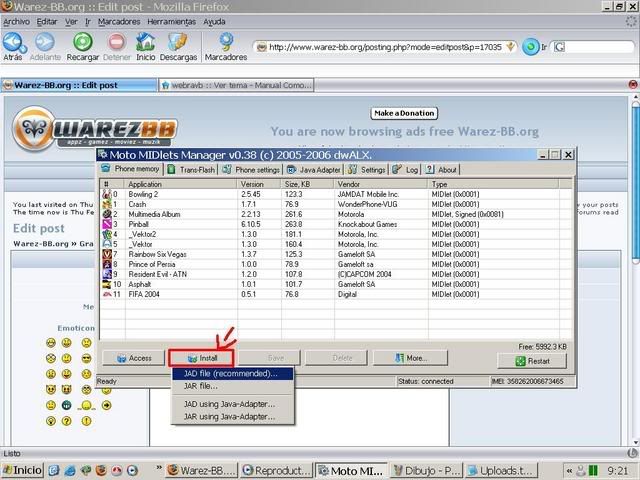Screen dimensions: 640x480
Task: Sort by the Size, KB column header
Action: pyautogui.click(x=308, y=184)
